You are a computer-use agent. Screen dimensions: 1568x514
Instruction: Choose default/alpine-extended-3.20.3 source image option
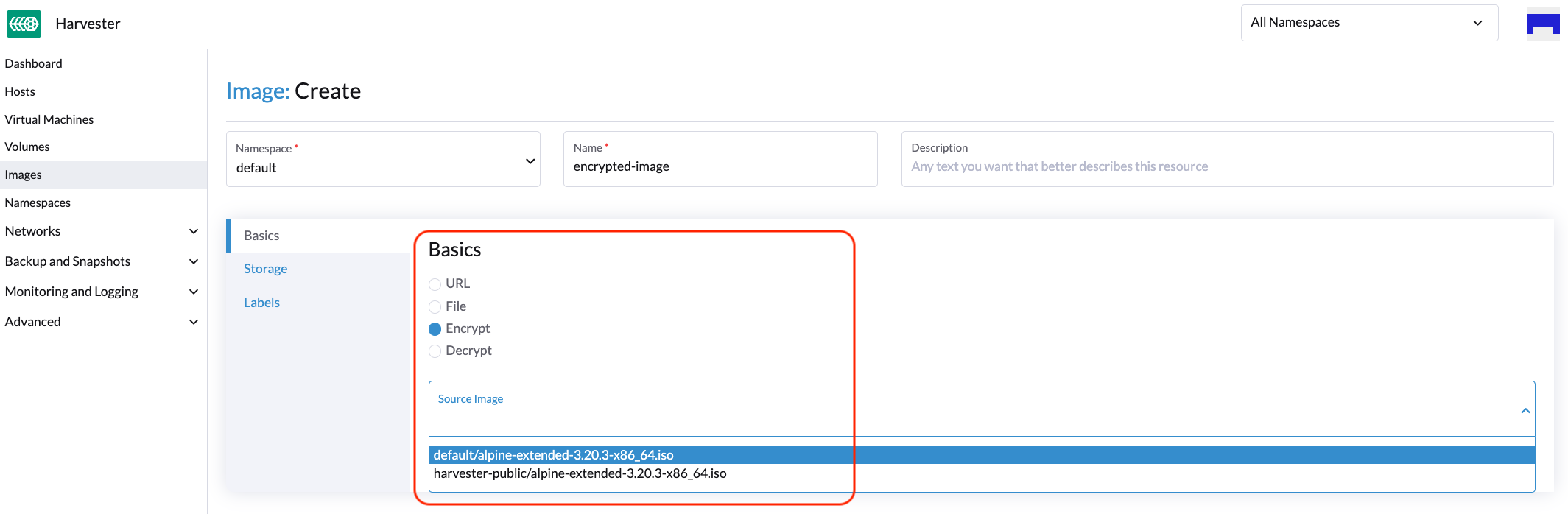pyautogui.click(x=554, y=455)
